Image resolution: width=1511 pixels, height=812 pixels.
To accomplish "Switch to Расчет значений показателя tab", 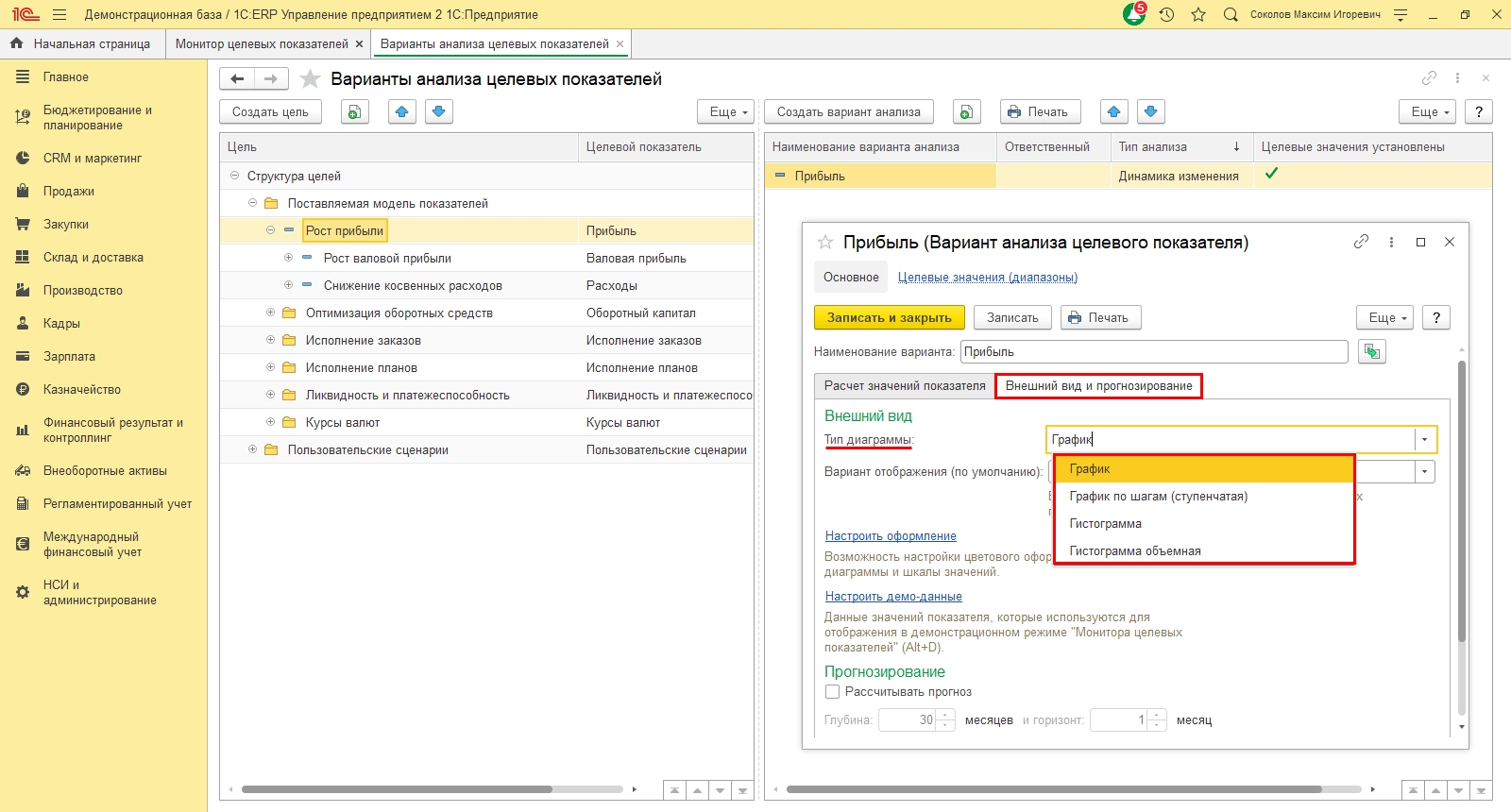I will point(904,385).
